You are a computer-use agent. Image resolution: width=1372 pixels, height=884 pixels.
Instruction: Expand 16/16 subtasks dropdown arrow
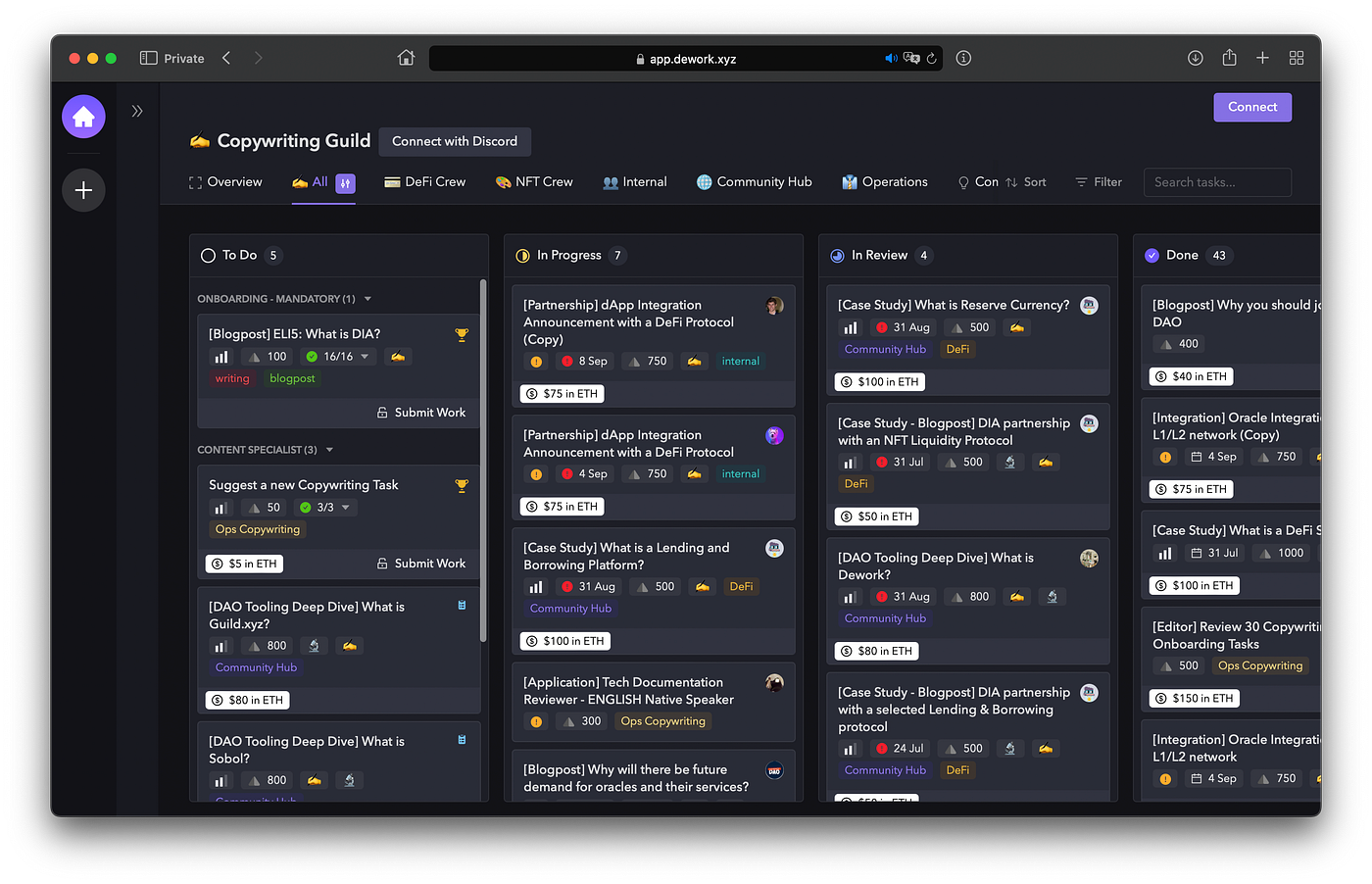(365, 357)
